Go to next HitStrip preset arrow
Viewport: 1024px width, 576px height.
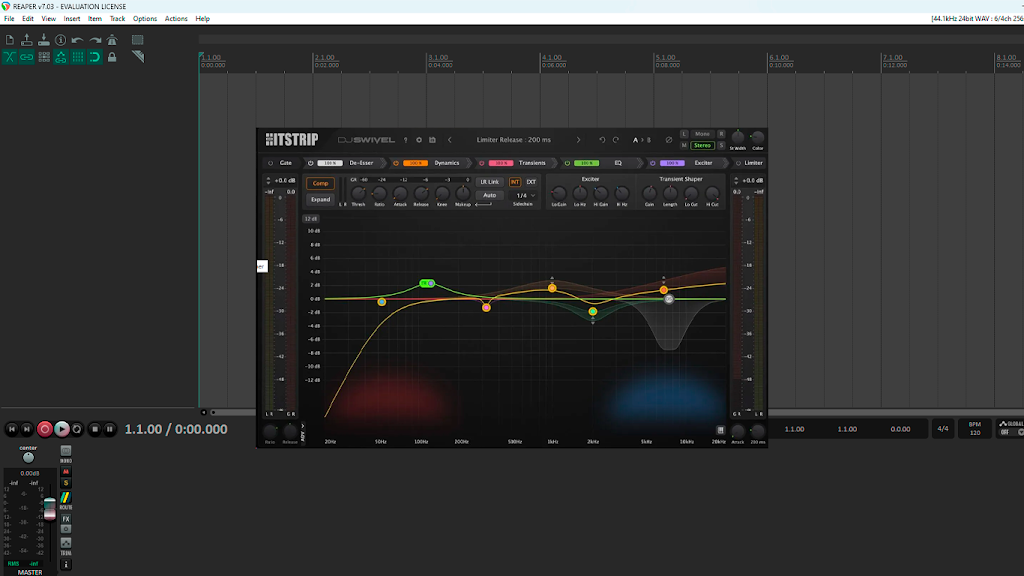(x=578, y=140)
